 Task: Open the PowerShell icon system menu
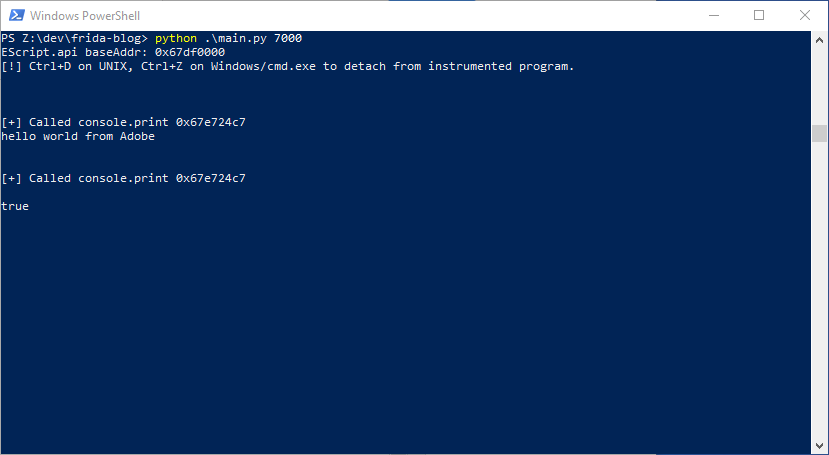(15, 15)
